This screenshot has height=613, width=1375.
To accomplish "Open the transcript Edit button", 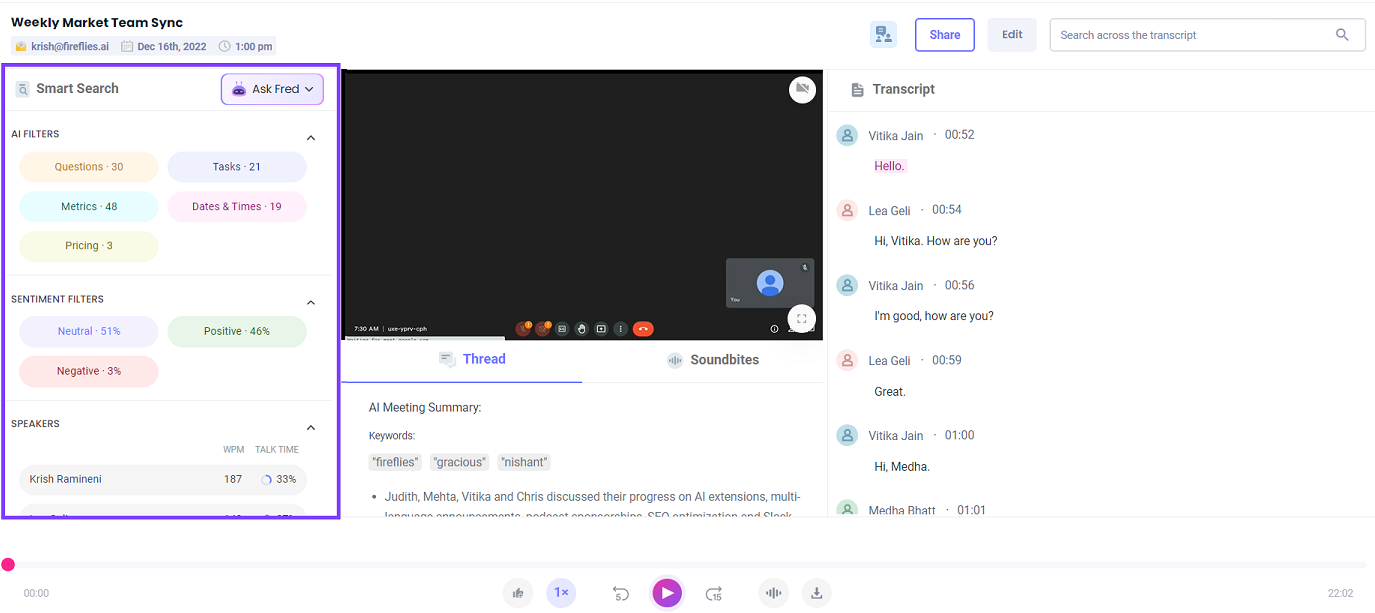I will point(1012,33).
